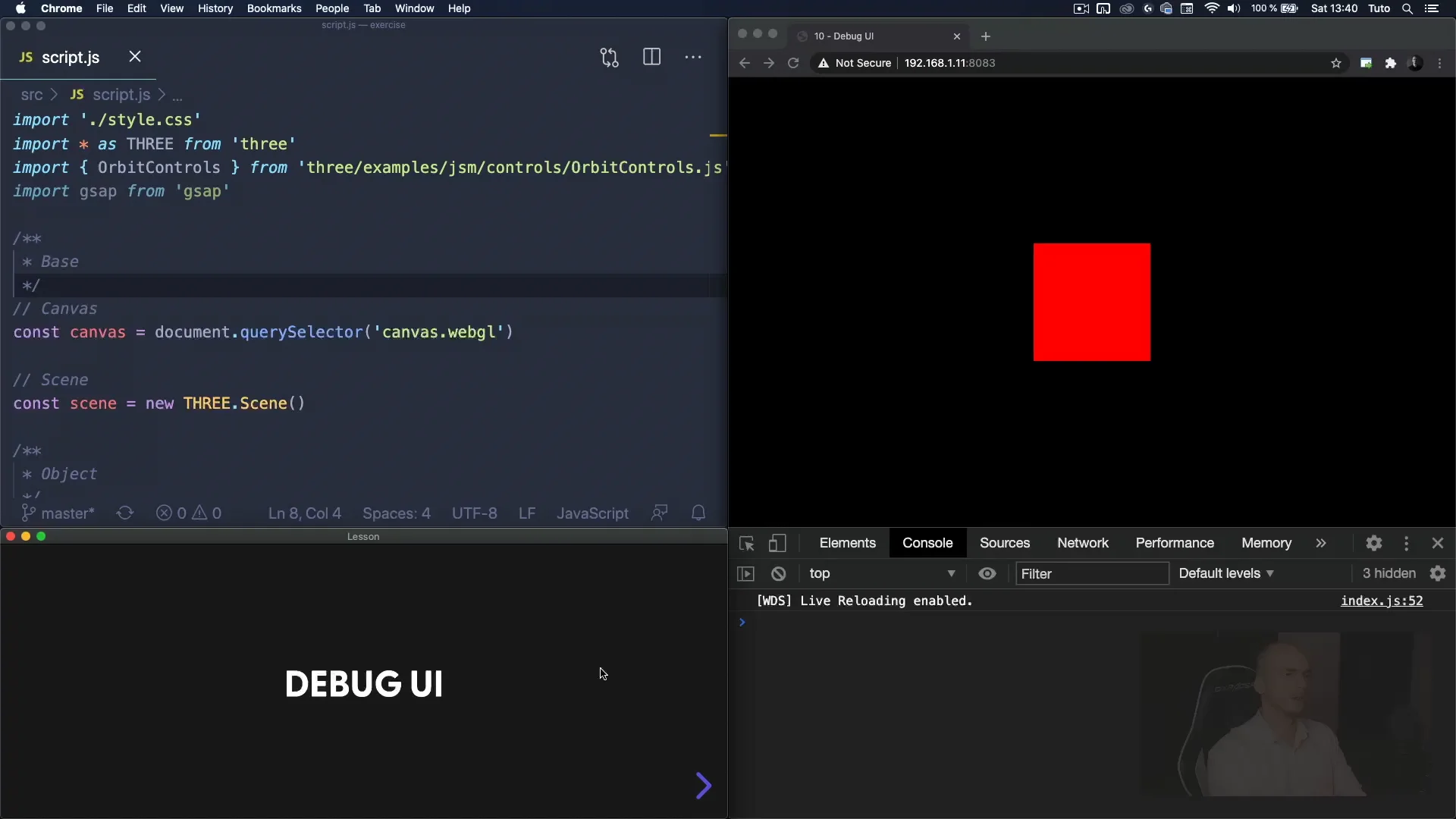This screenshot has height=819, width=1456.
Task: Click the notifications bell in VS Code status bar
Action: (x=698, y=513)
